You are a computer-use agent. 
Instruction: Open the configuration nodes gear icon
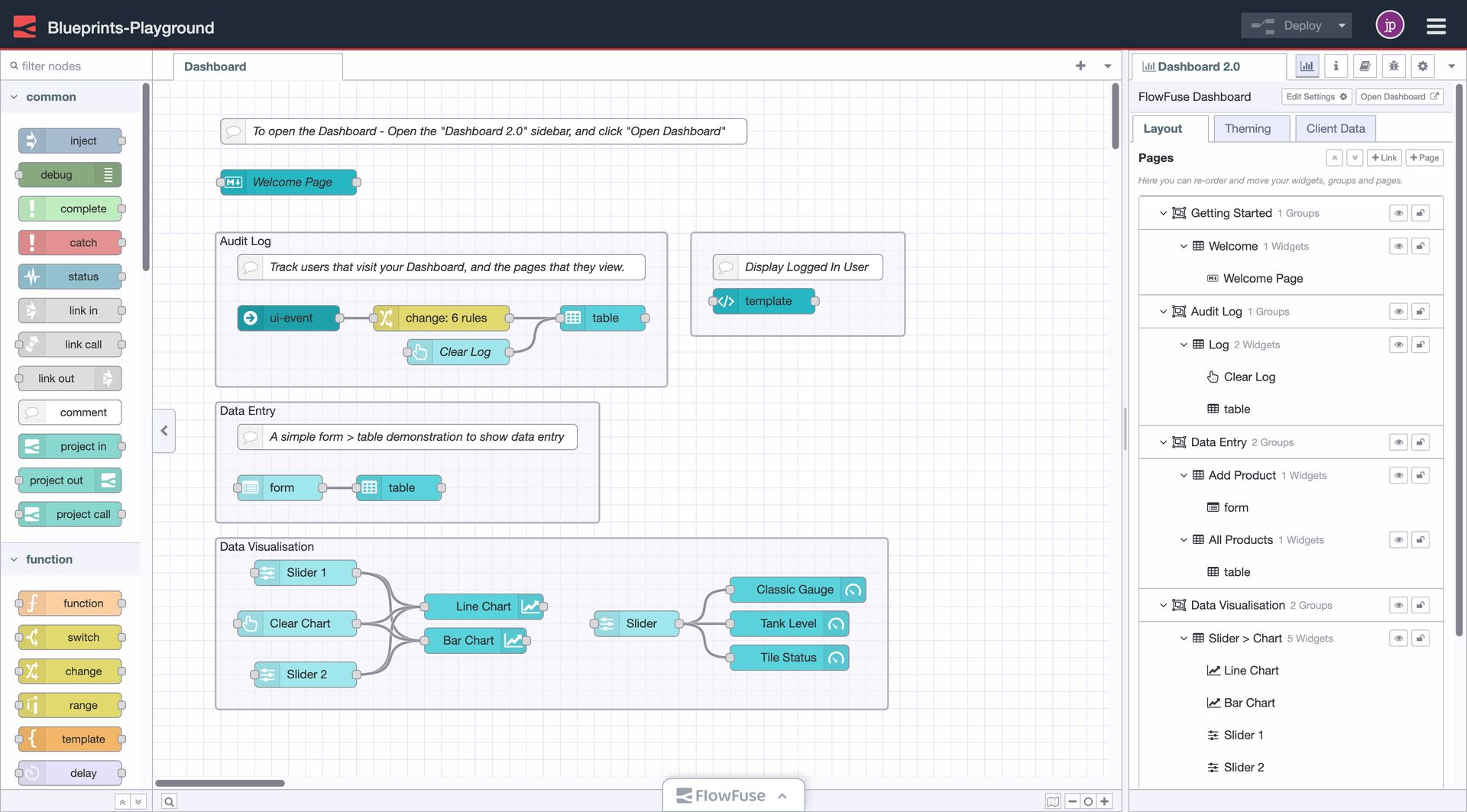tap(1423, 66)
